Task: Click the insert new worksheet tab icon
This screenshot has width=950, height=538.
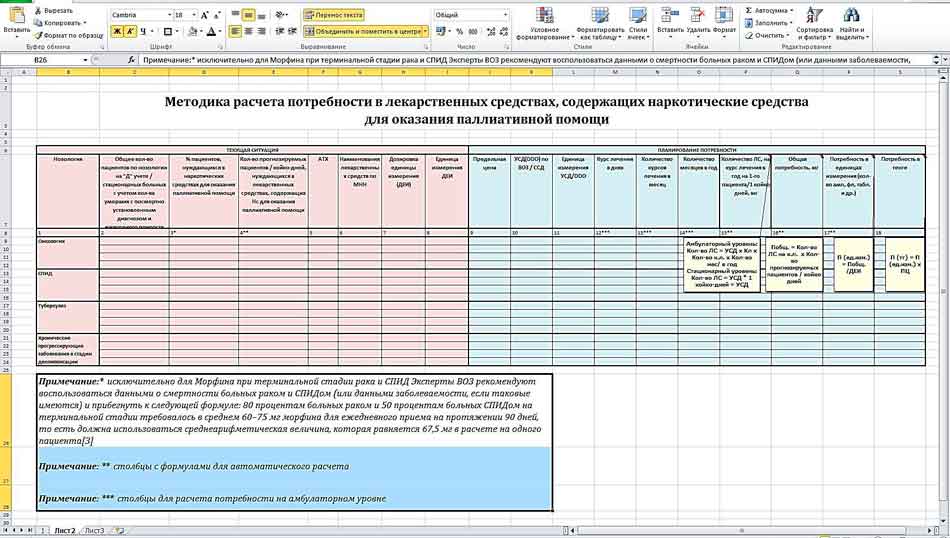Action: click(119, 531)
